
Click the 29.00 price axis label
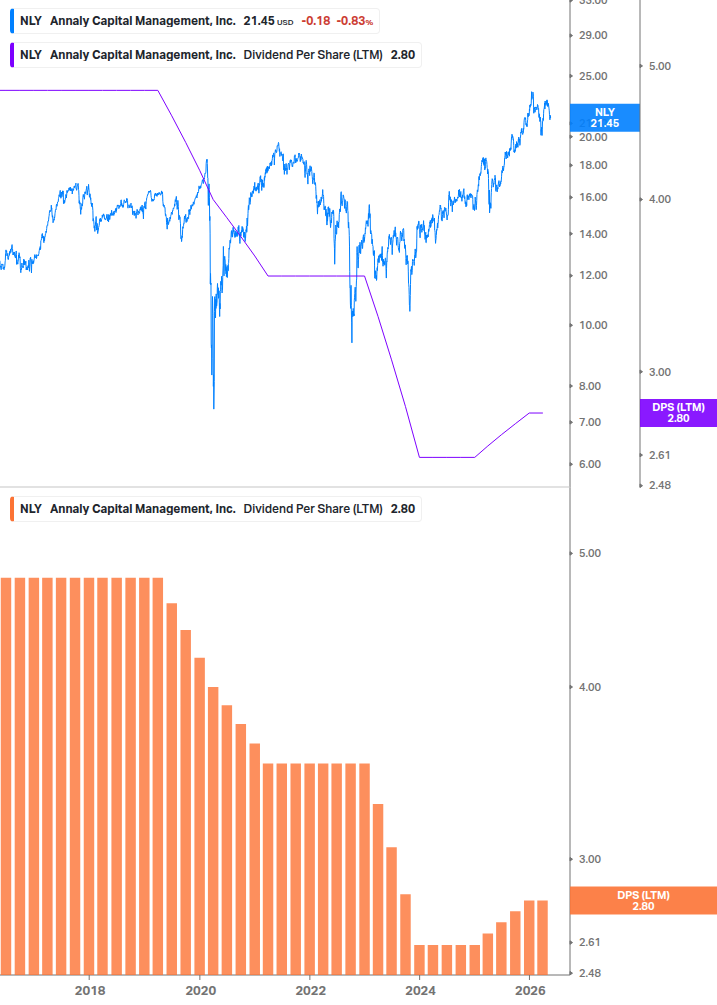point(593,35)
